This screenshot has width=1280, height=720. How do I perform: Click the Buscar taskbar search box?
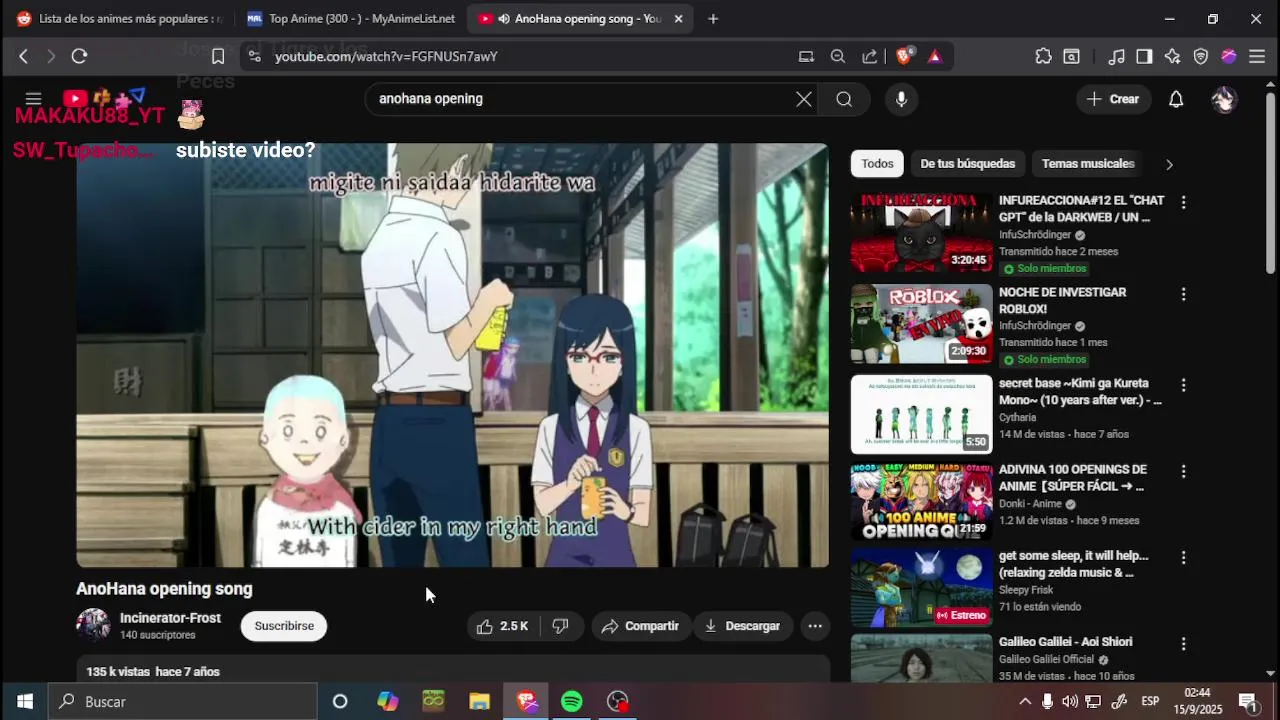click(183, 702)
